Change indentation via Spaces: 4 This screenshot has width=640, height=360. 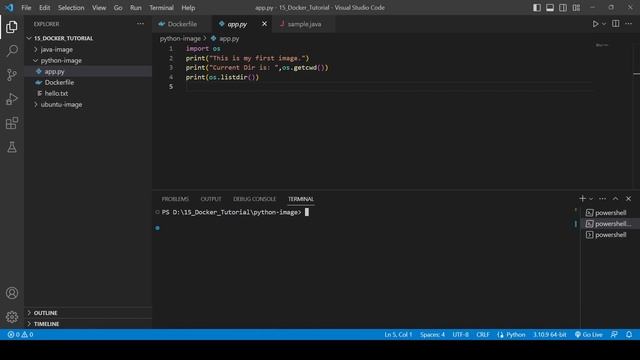click(x=432, y=334)
